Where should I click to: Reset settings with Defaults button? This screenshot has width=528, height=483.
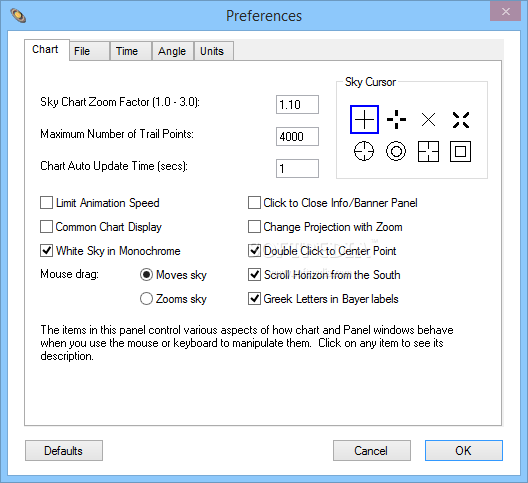coord(64,451)
